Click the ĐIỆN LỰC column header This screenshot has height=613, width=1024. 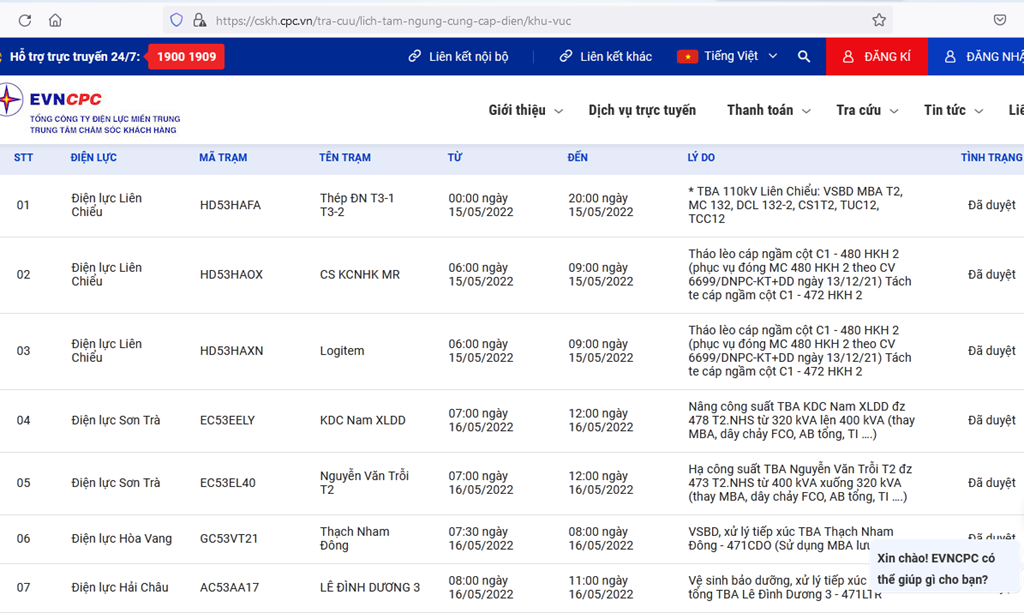[x=93, y=157]
